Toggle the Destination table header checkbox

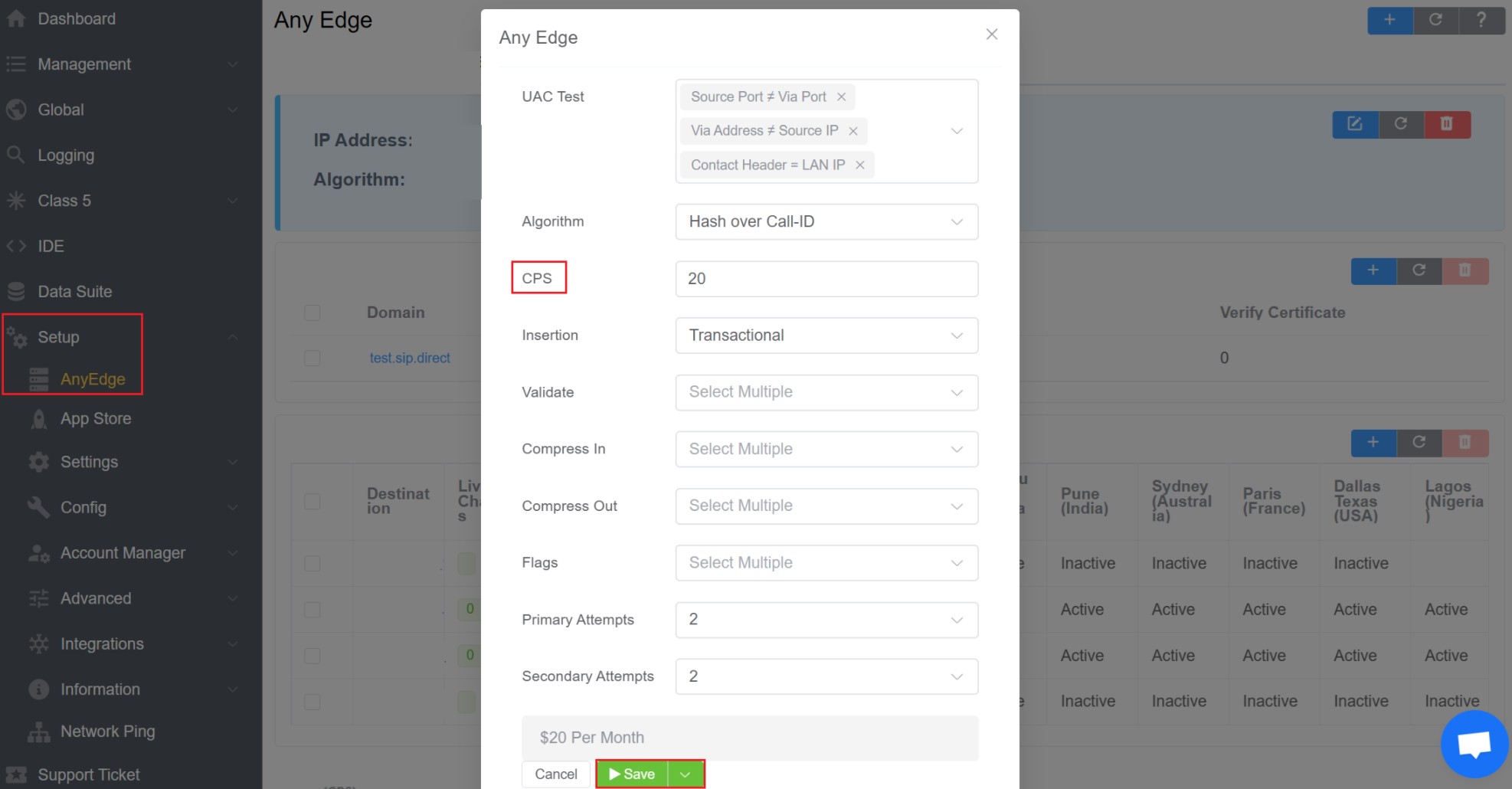coord(313,502)
